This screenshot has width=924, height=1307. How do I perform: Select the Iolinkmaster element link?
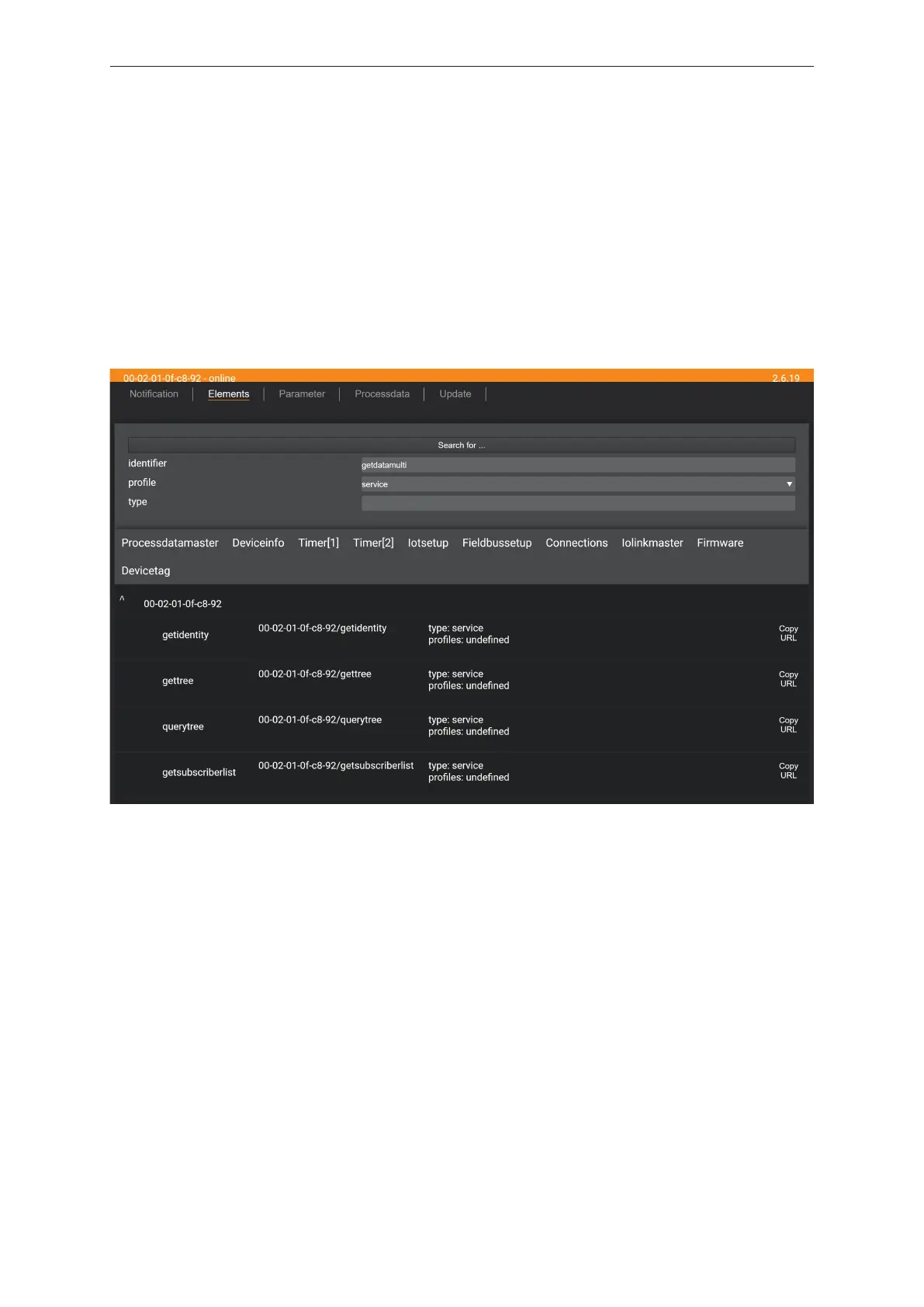click(652, 543)
